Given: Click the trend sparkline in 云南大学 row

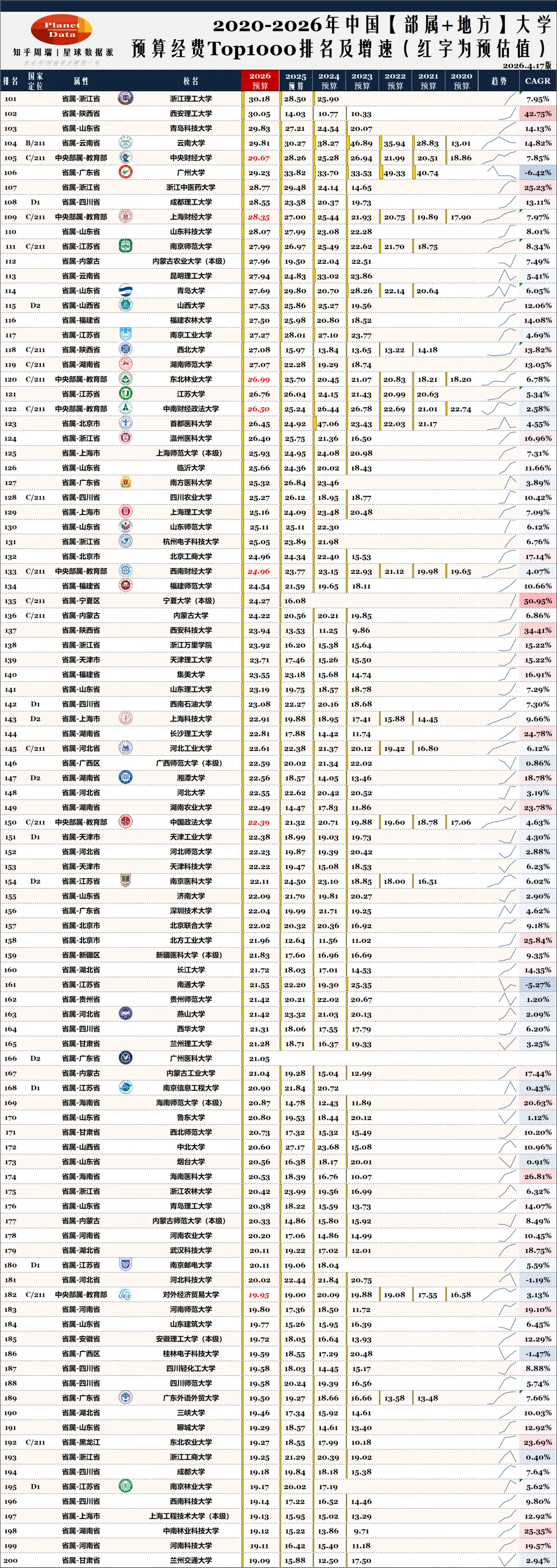Looking at the screenshot, I should (x=499, y=143).
